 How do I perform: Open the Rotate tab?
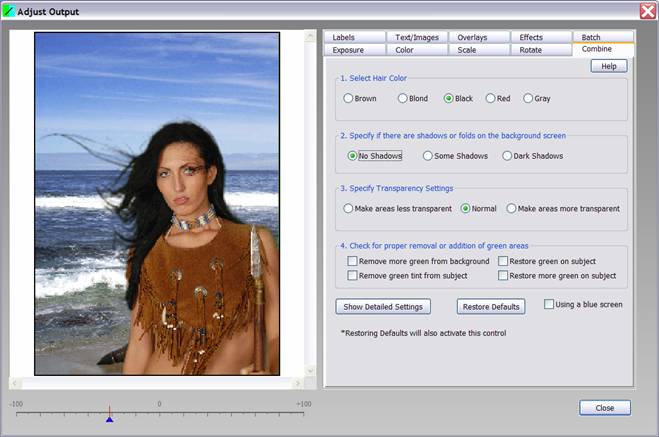point(541,50)
